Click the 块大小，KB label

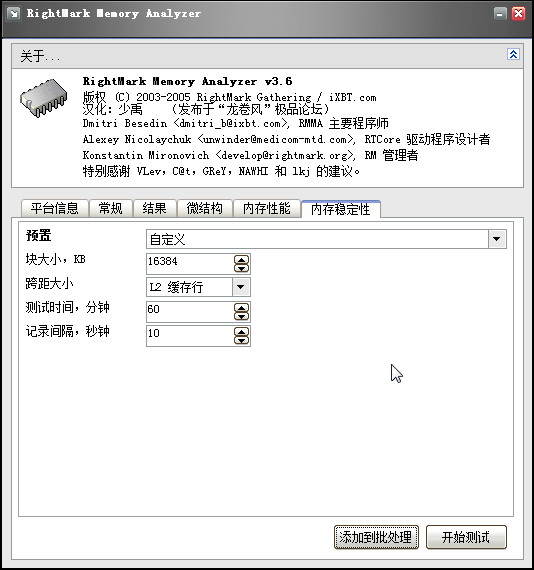click(x=56, y=260)
